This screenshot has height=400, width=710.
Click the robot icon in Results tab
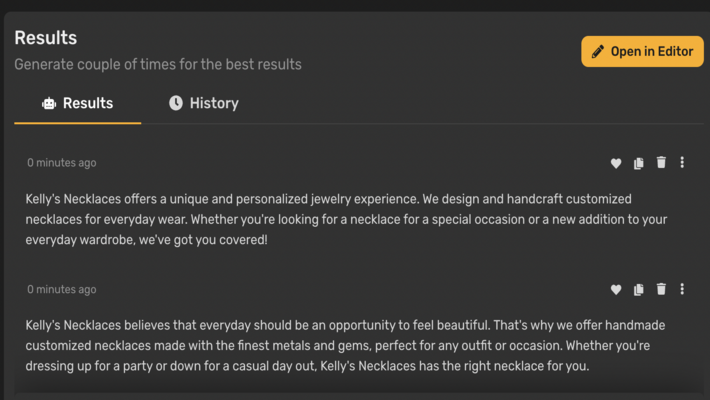[49, 103]
